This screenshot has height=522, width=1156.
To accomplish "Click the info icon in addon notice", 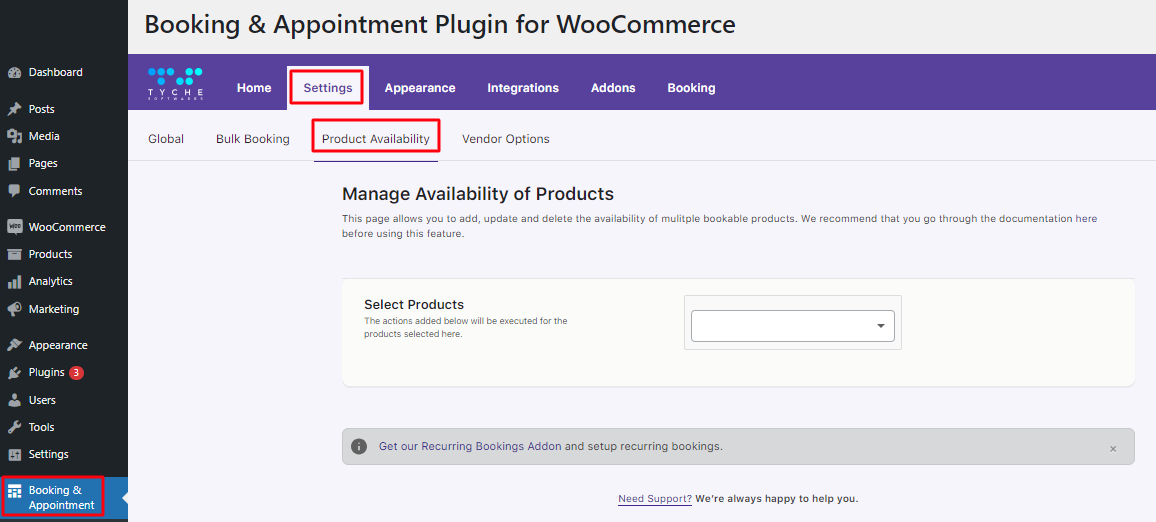I will pyautogui.click(x=359, y=446).
